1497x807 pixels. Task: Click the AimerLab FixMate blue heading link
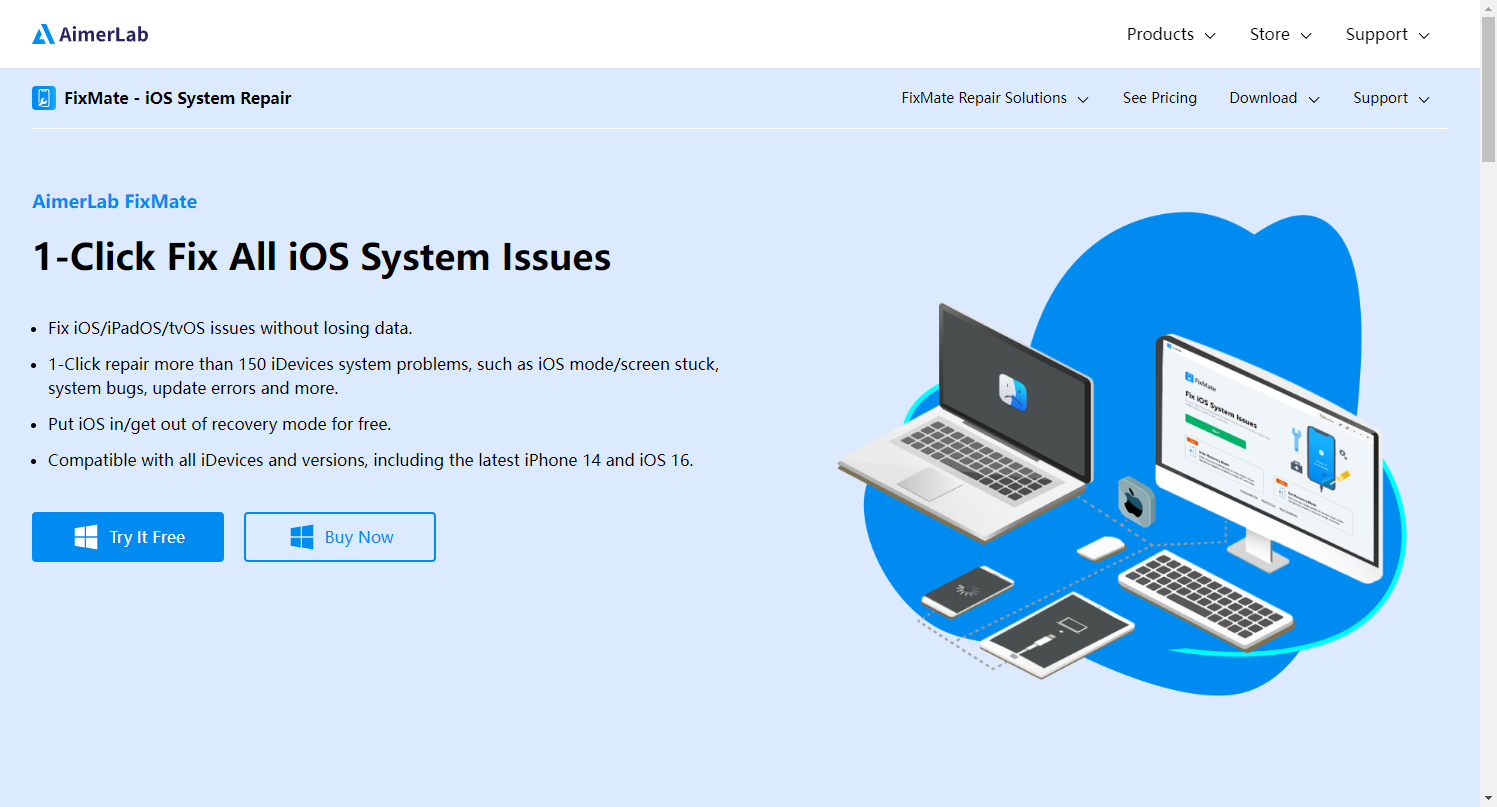pos(114,201)
